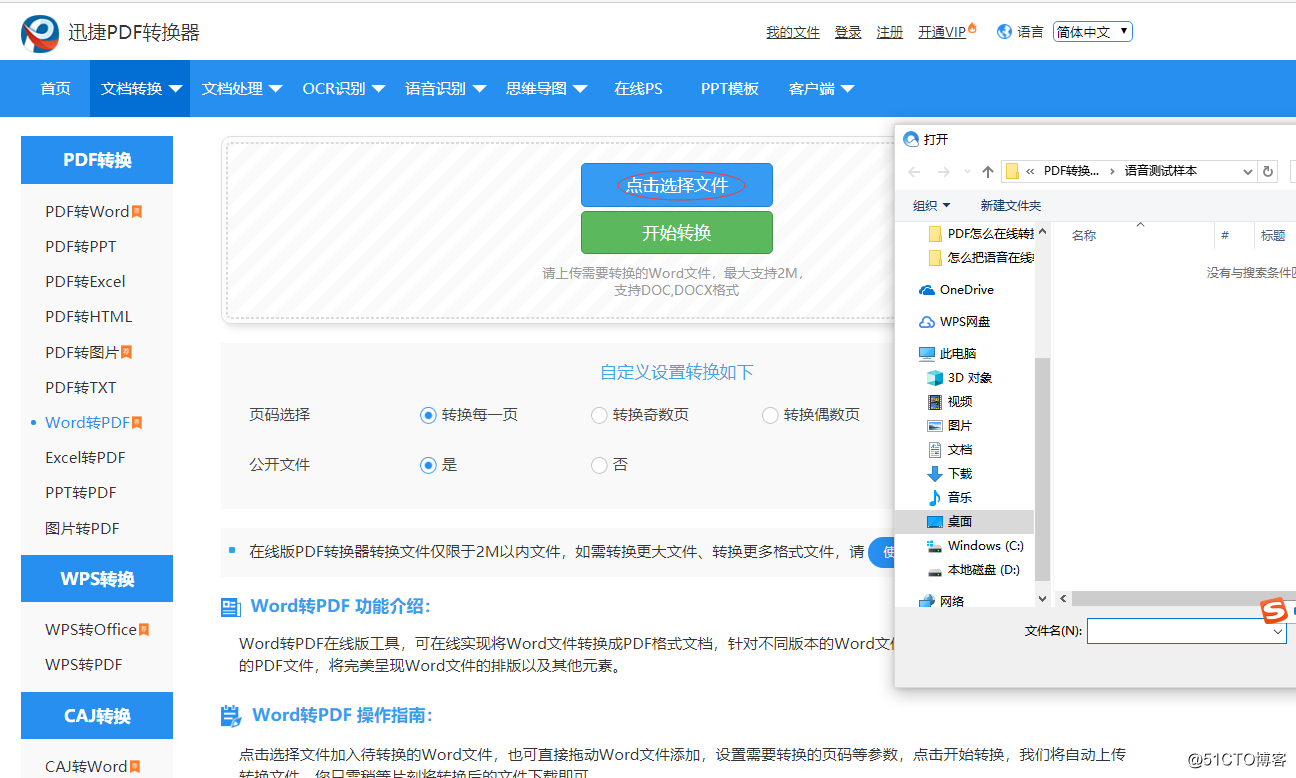
Task: Open the 组织 dropdown in dialog
Action: (x=932, y=206)
